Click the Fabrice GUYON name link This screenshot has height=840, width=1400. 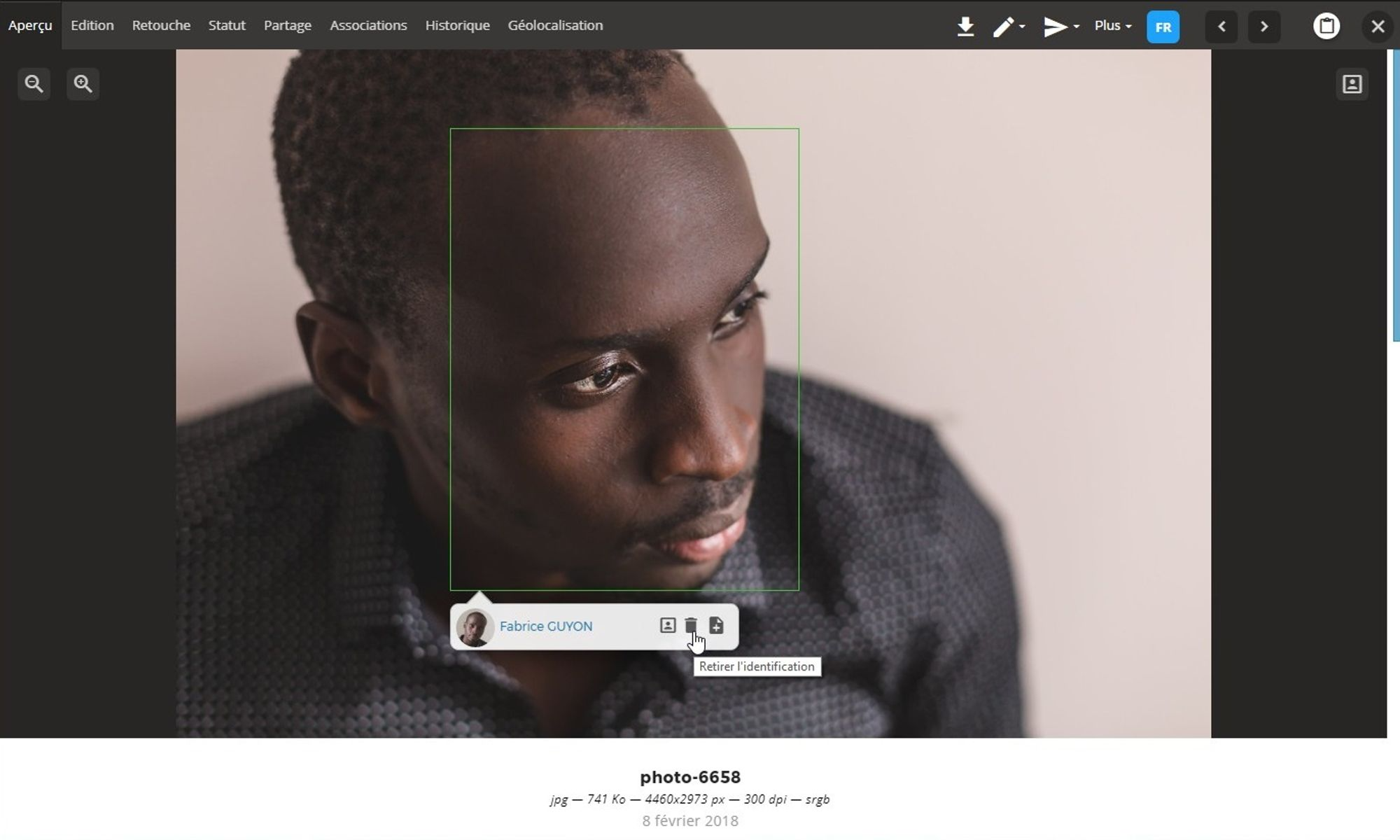(x=546, y=626)
